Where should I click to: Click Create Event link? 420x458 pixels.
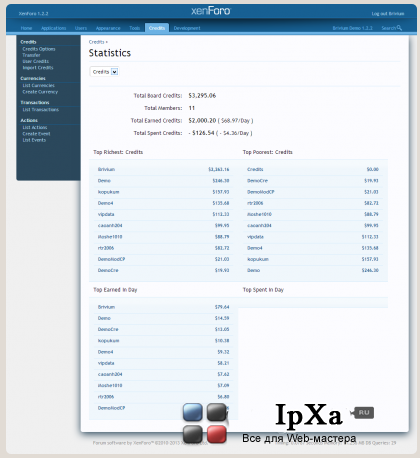36,134
